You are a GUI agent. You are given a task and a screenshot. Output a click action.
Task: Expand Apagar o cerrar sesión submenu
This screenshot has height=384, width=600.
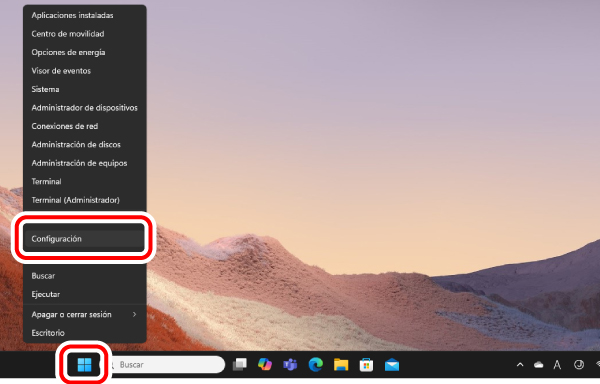click(85, 314)
